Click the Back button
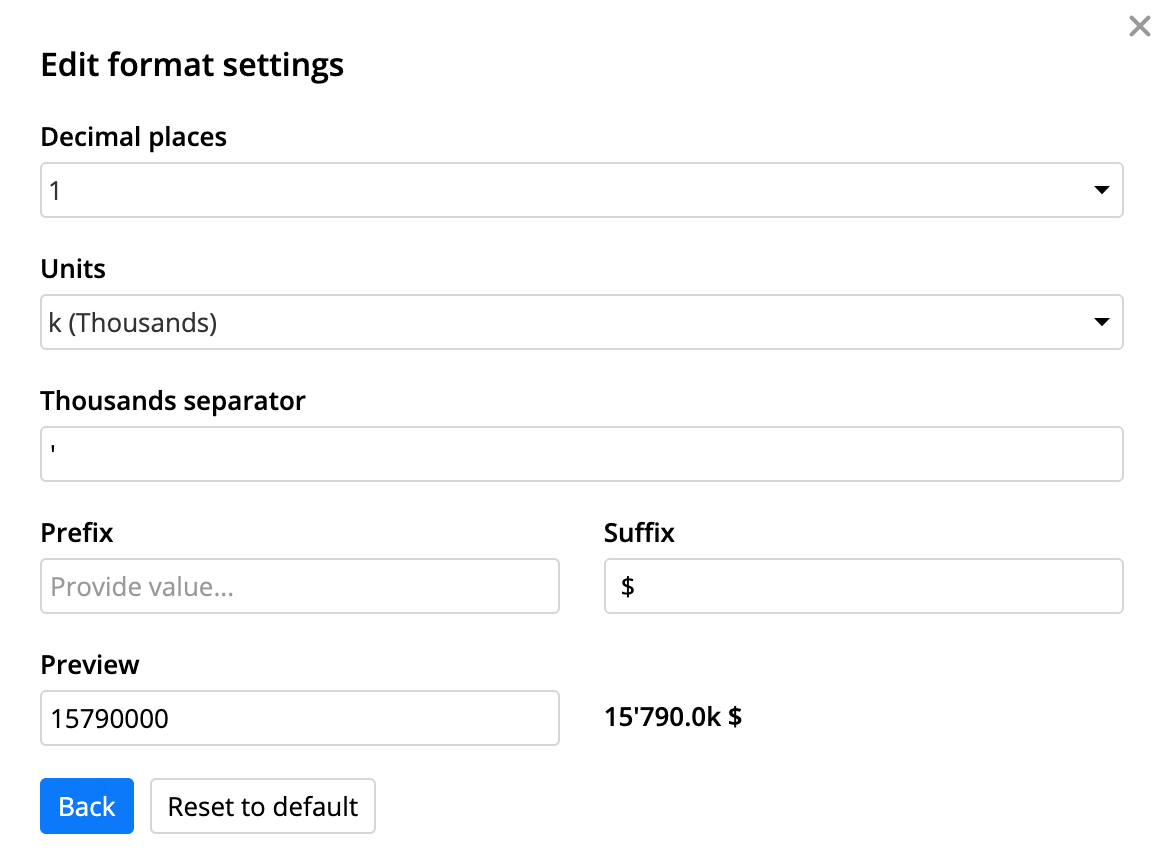The width and height of the screenshot is (1164, 868). pyautogui.click(x=87, y=806)
